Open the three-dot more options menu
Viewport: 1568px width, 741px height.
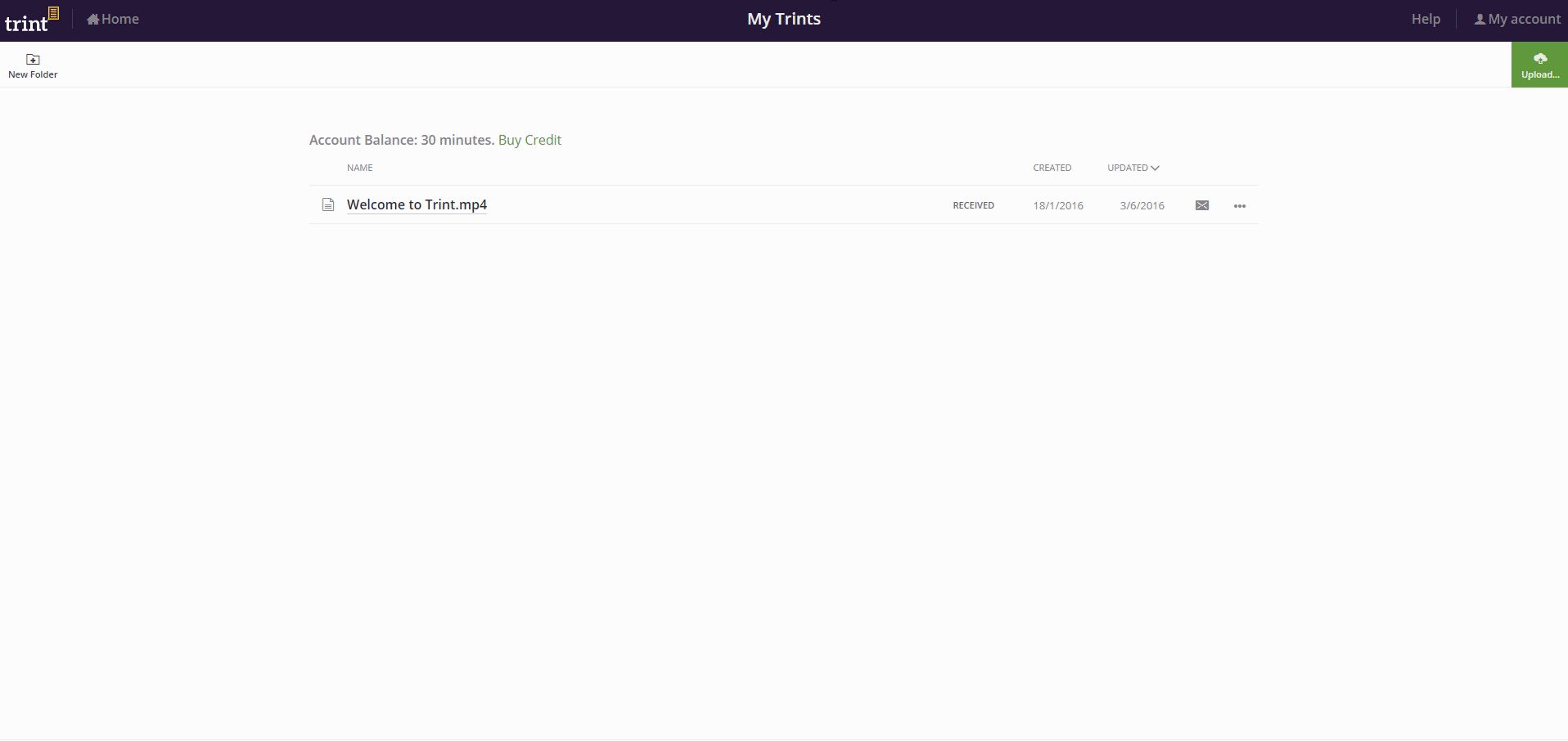(x=1239, y=206)
